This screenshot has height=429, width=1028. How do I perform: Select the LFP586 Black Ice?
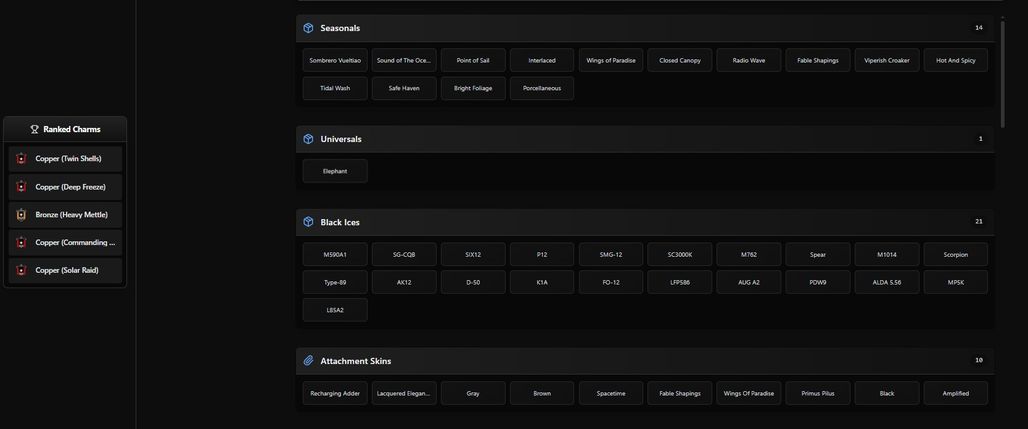[680, 282]
